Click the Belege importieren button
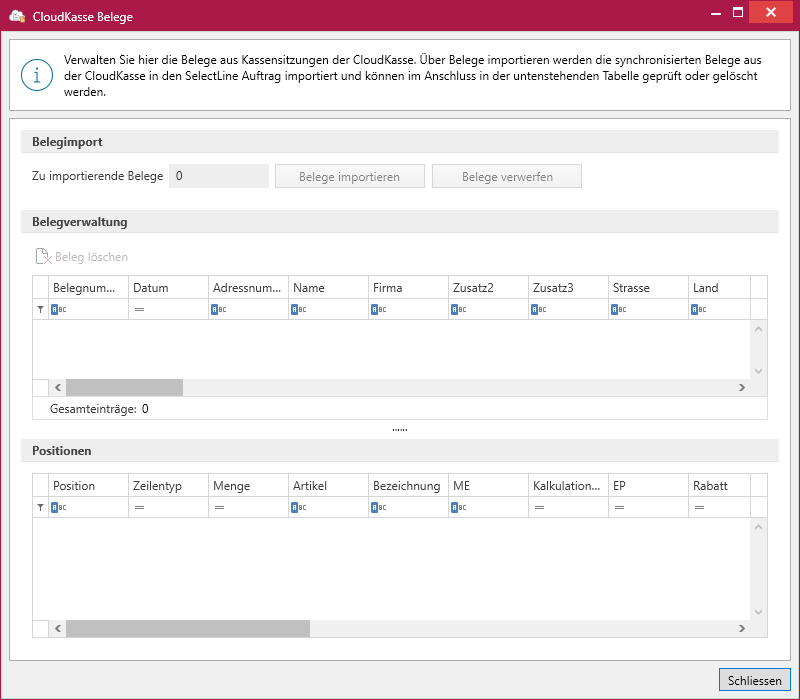The height and width of the screenshot is (700, 800). pos(349,176)
